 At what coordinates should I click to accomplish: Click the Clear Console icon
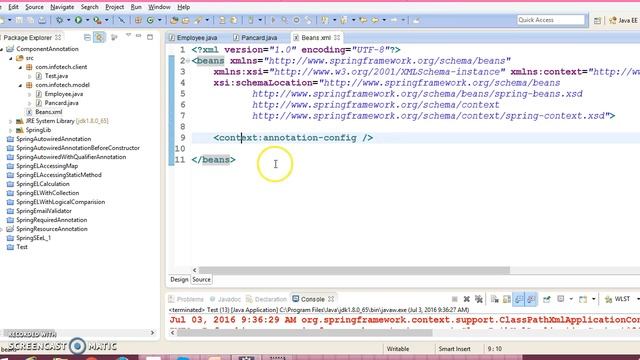click(x=495, y=299)
